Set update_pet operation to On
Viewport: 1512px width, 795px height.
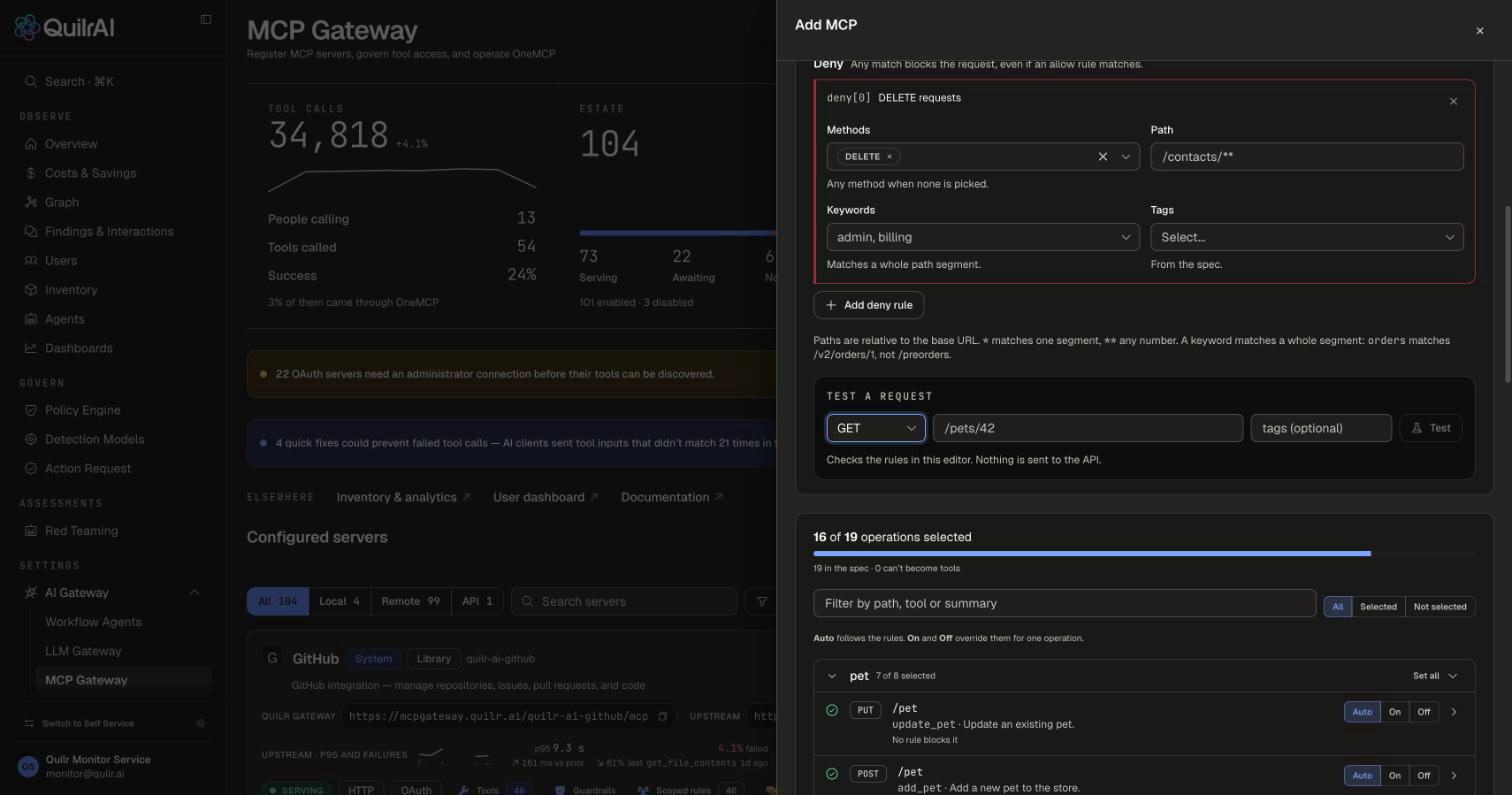[x=1394, y=712]
